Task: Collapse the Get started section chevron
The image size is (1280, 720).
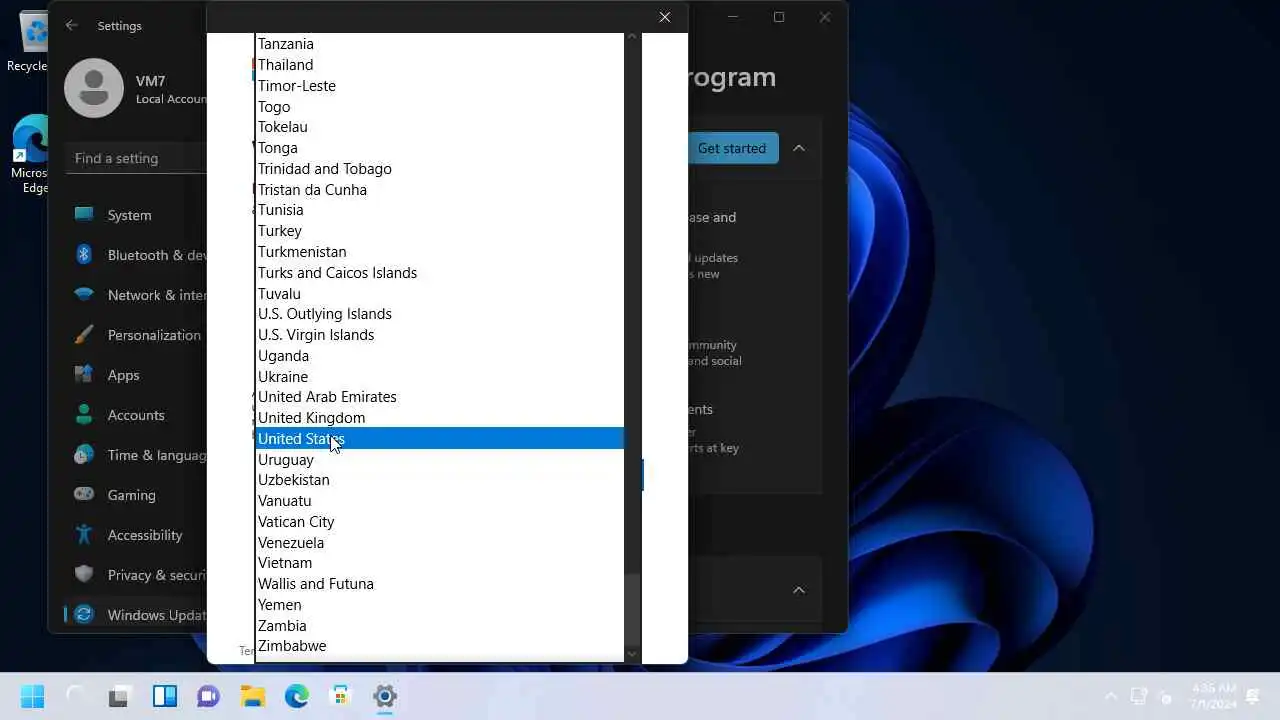Action: tap(799, 148)
